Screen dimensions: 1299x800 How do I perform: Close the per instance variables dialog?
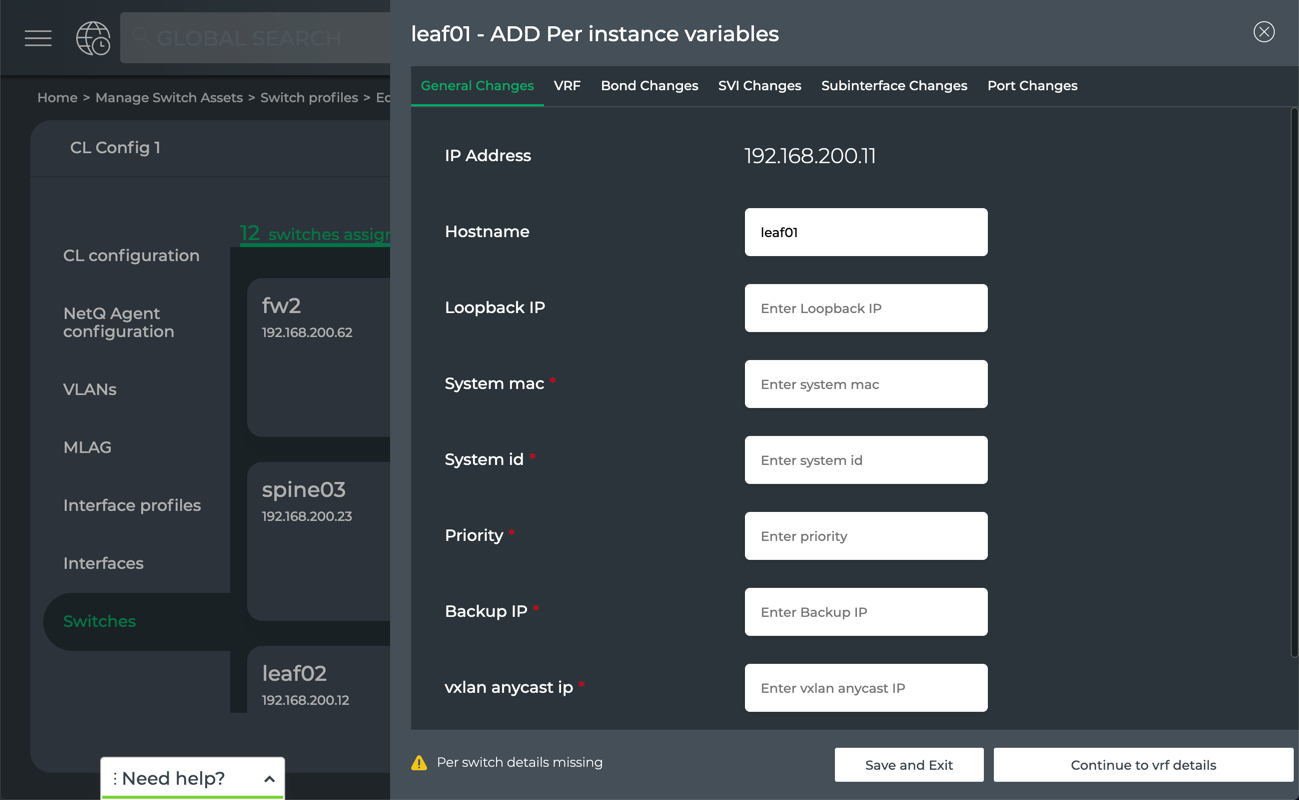point(1264,32)
